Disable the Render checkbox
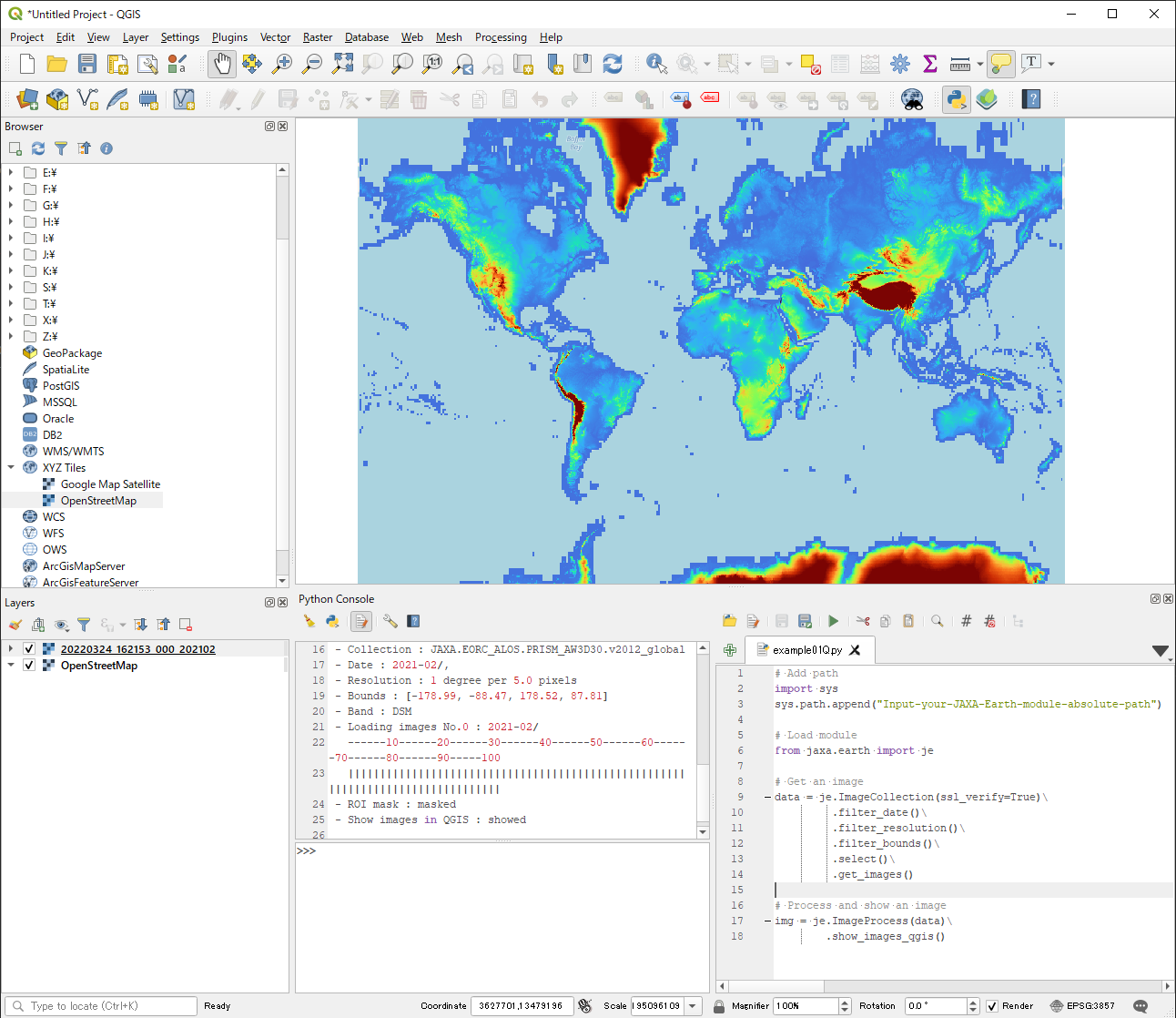1176x1018 pixels. pos(991,1005)
